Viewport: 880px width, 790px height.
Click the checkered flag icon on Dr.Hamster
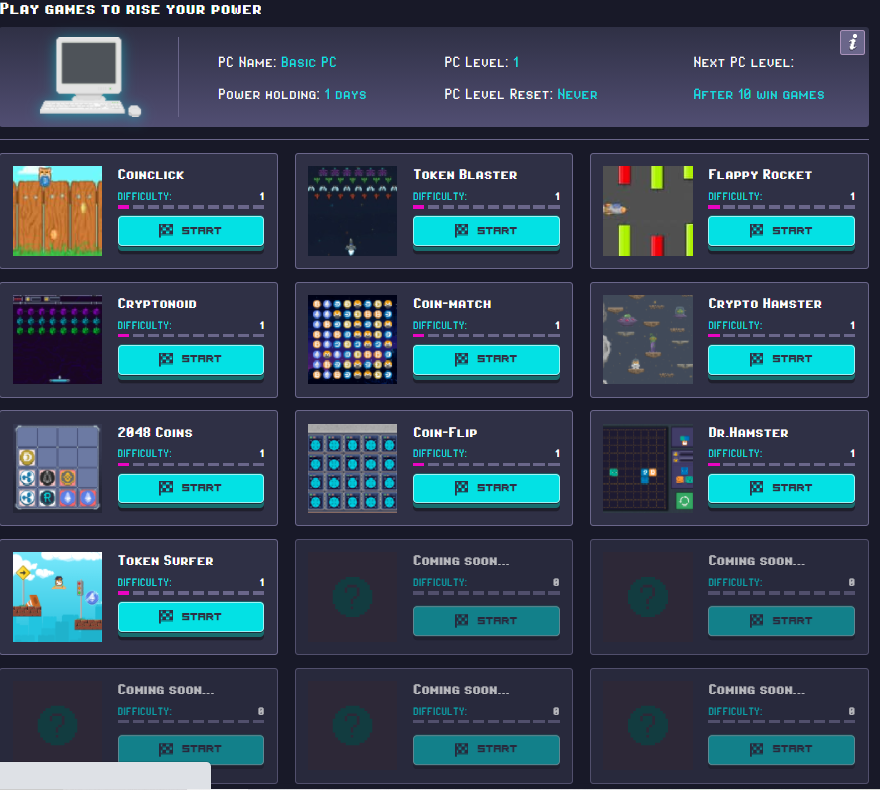(x=757, y=488)
